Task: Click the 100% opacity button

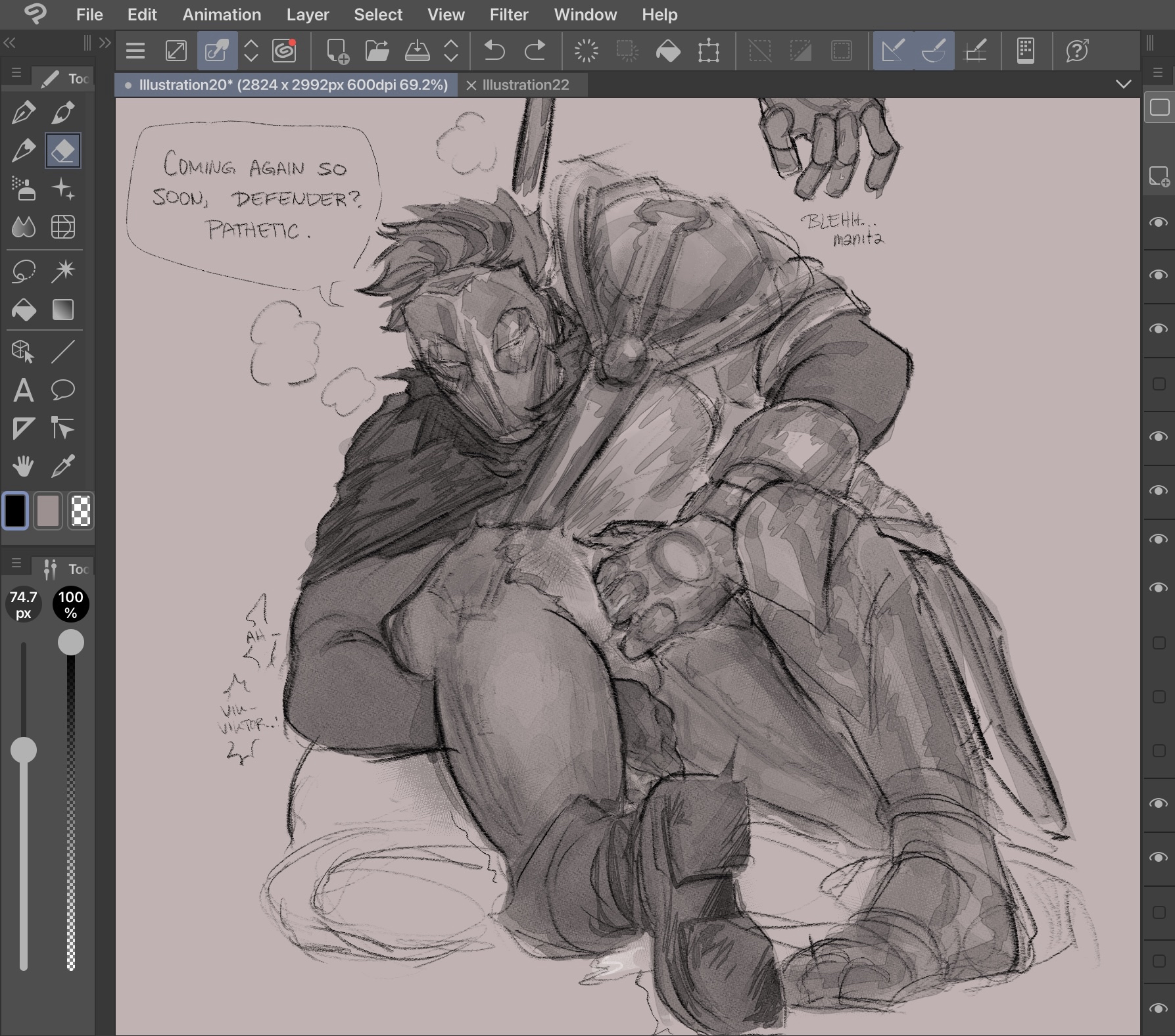Action: (70, 605)
